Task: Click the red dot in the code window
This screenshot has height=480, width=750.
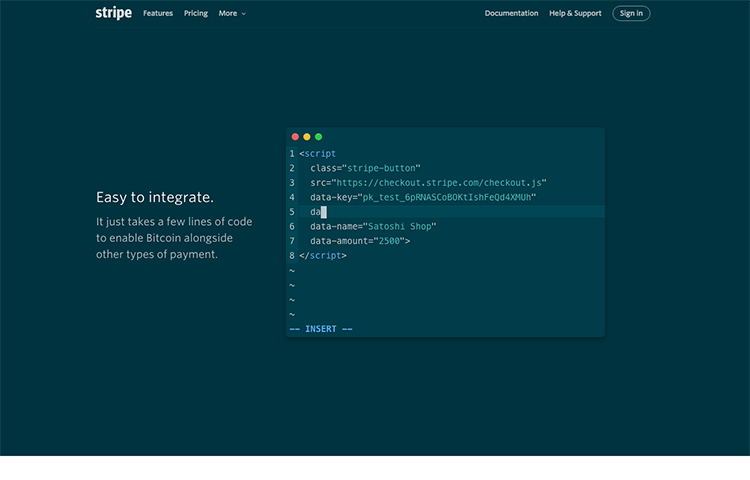Action: 295,137
